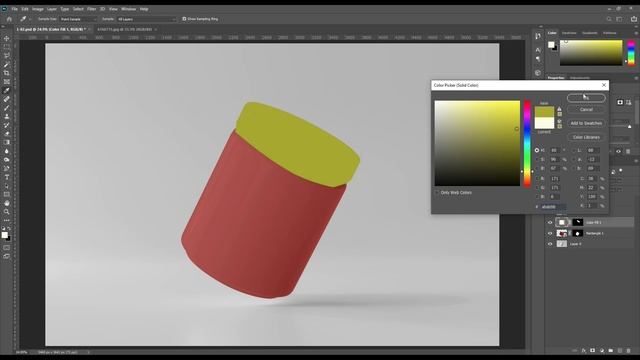Click the Home icon in options bar
This screenshot has height=360, width=640.
pos(9,19)
